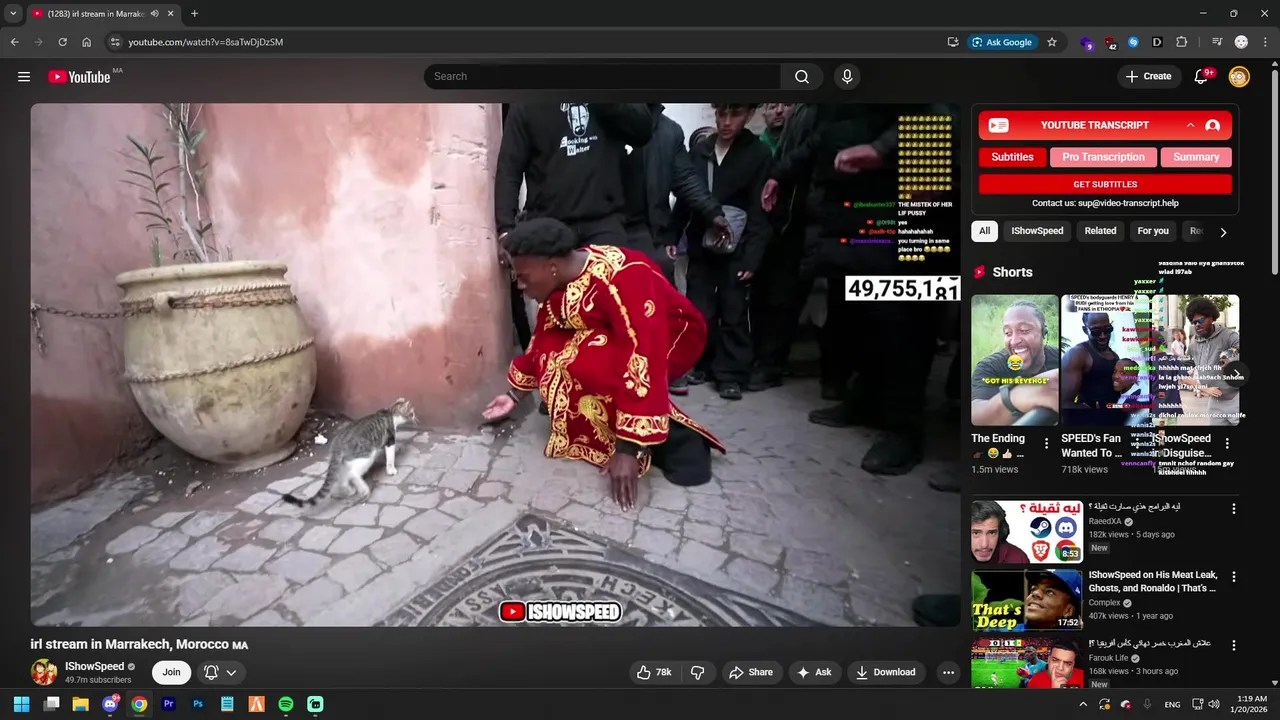1280x720 pixels.
Task: Select the All filter chip
Action: click(984, 231)
